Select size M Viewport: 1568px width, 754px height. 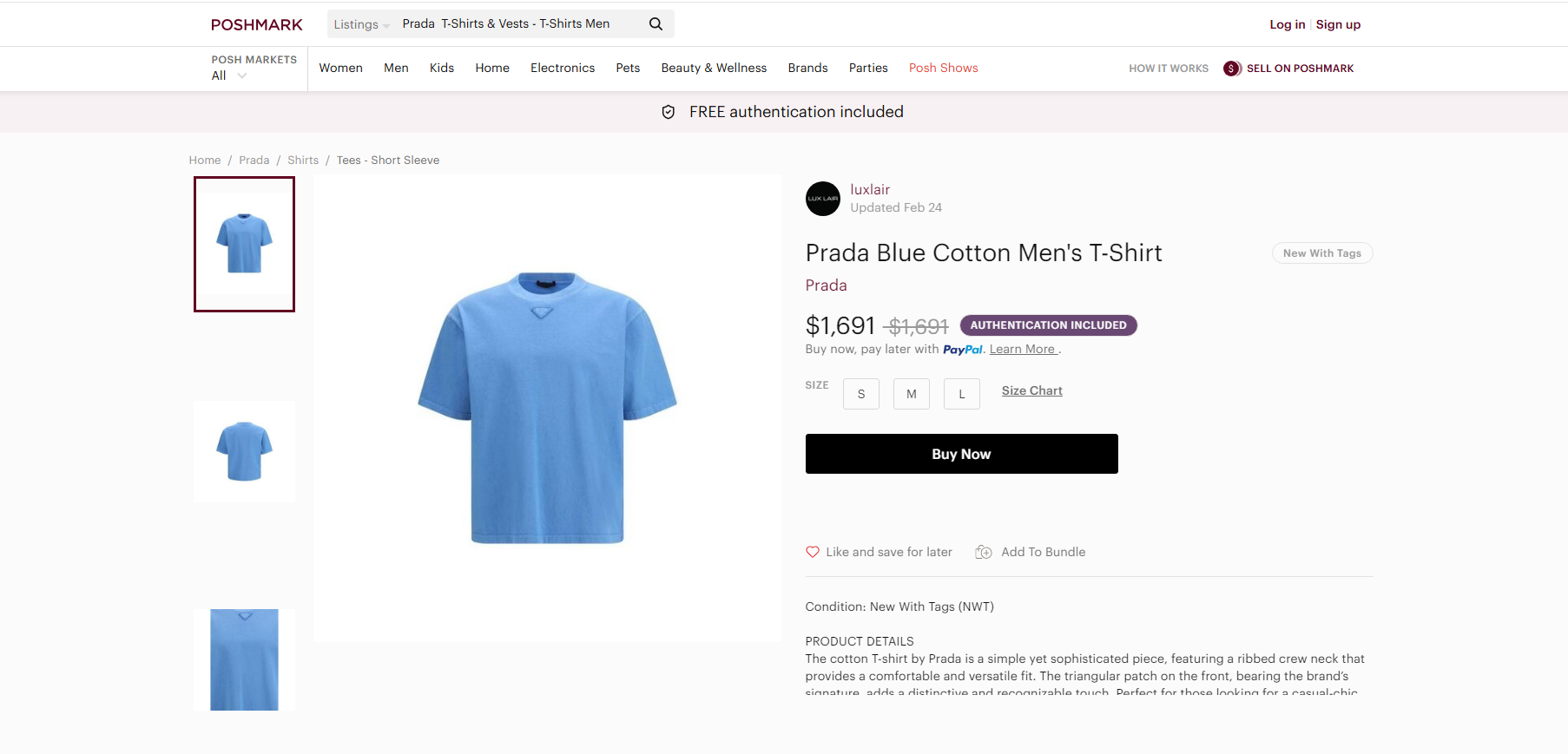click(x=911, y=394)
